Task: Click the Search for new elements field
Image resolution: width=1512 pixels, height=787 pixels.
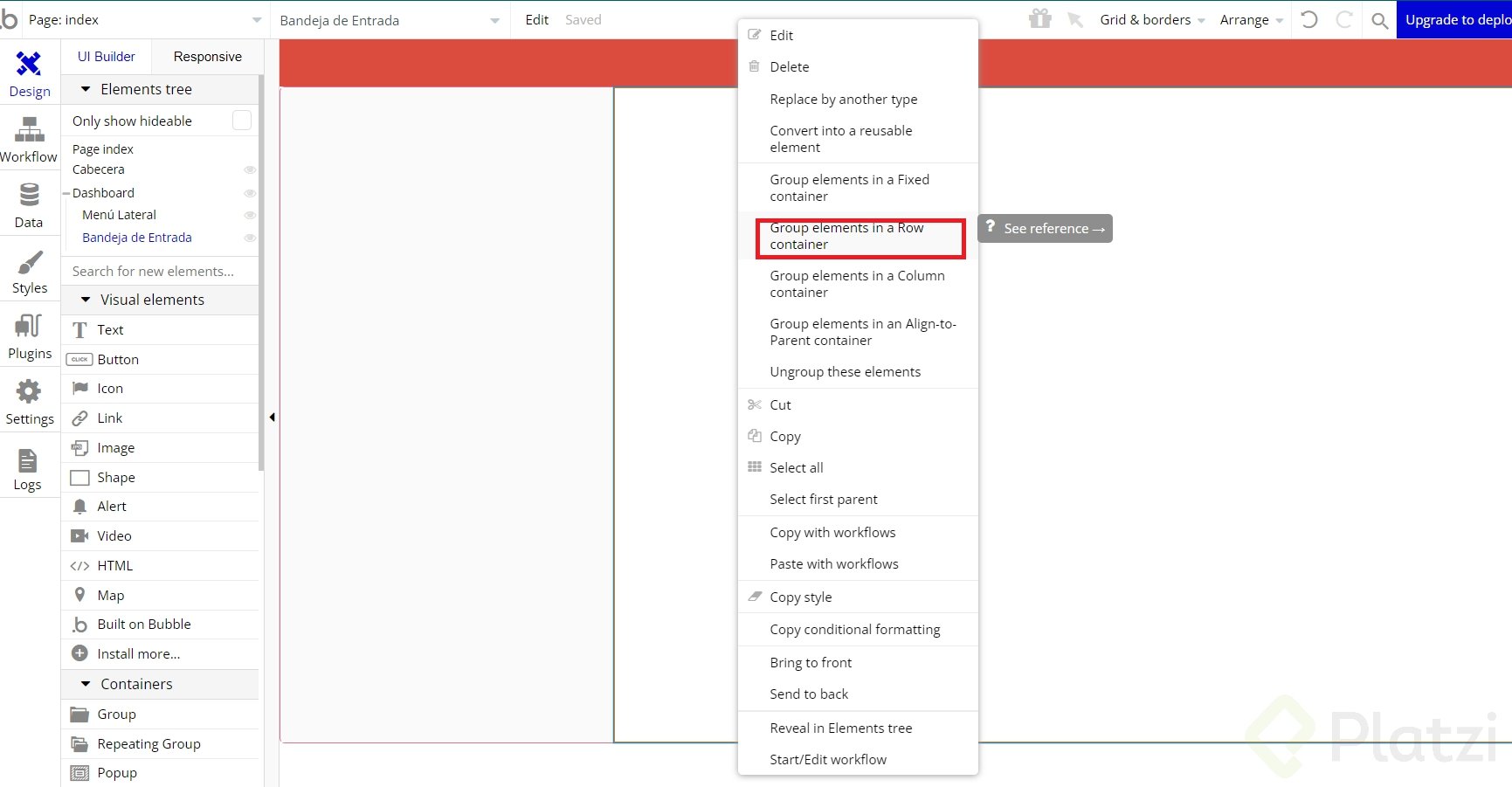Action: (161, 272)
